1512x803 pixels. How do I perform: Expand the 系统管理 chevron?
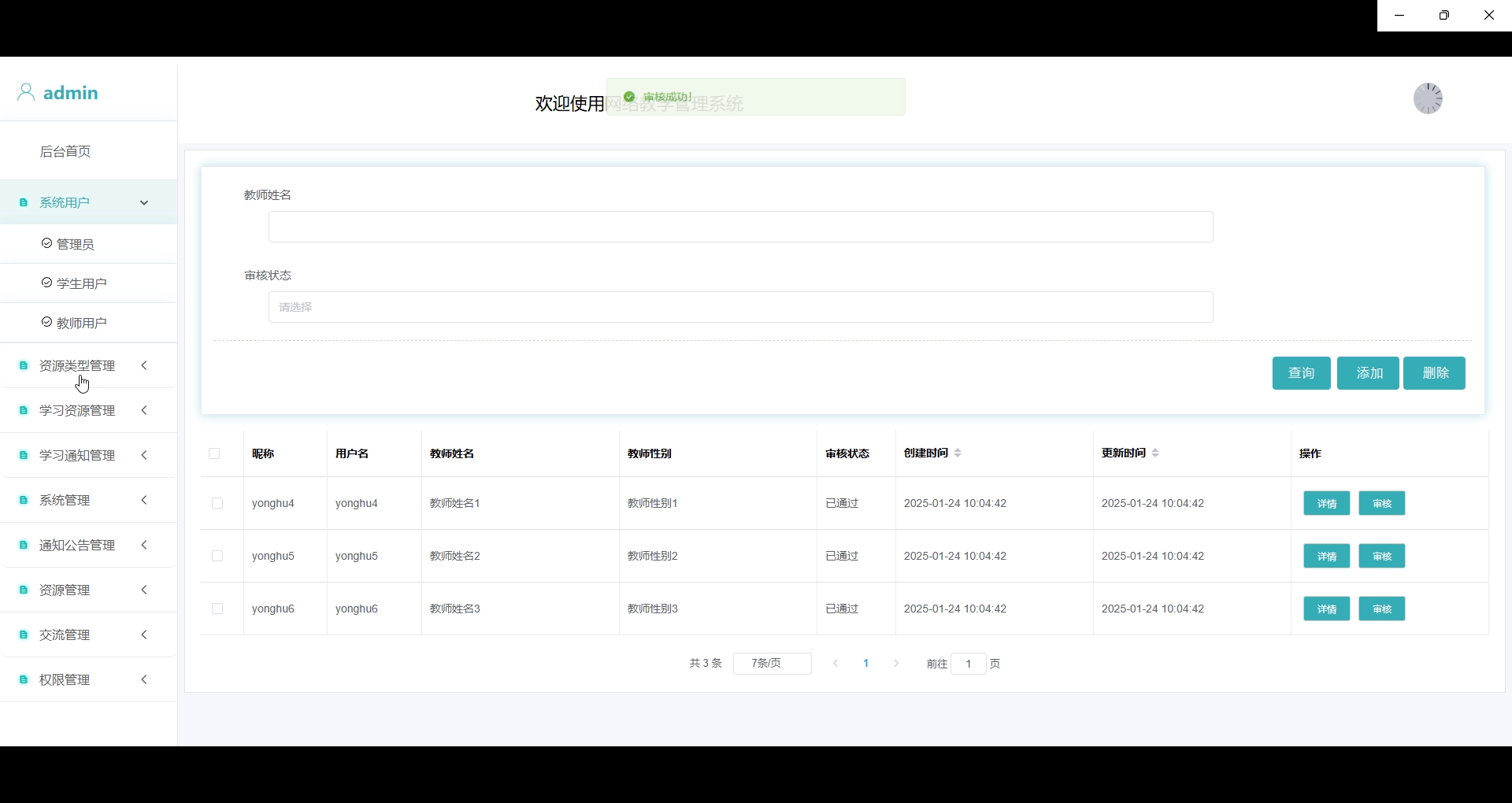click(144, 500)
